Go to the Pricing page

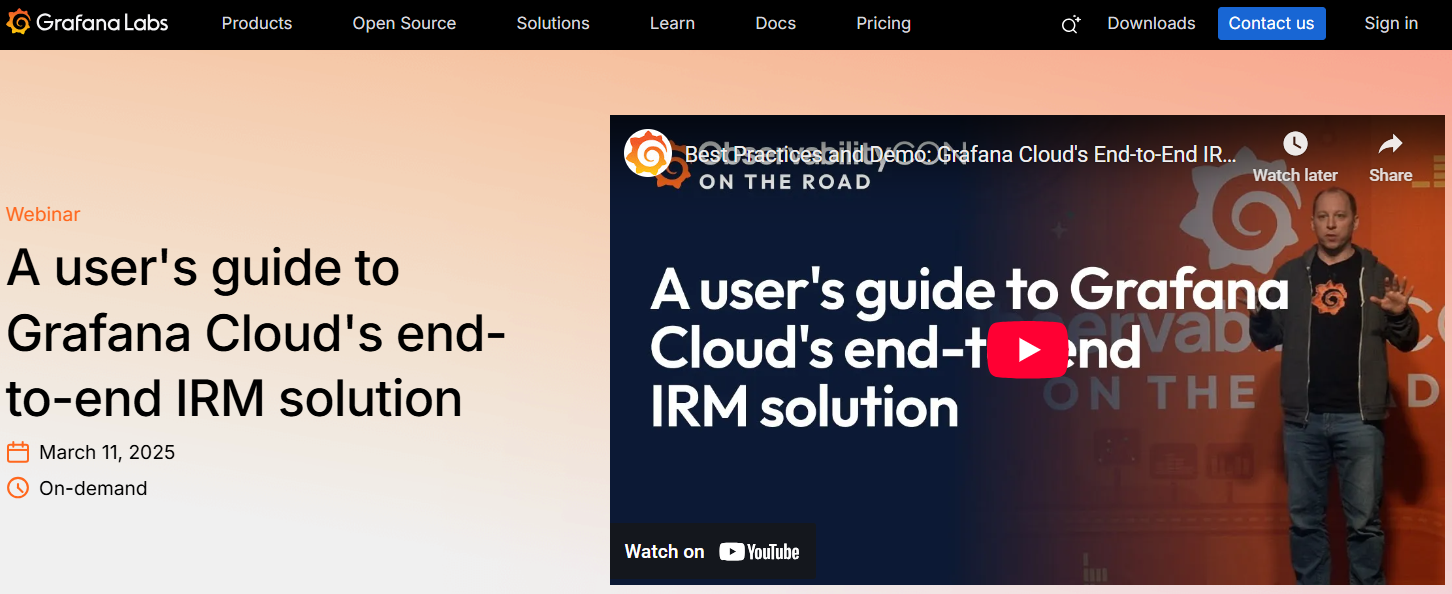tap(883, 23)
